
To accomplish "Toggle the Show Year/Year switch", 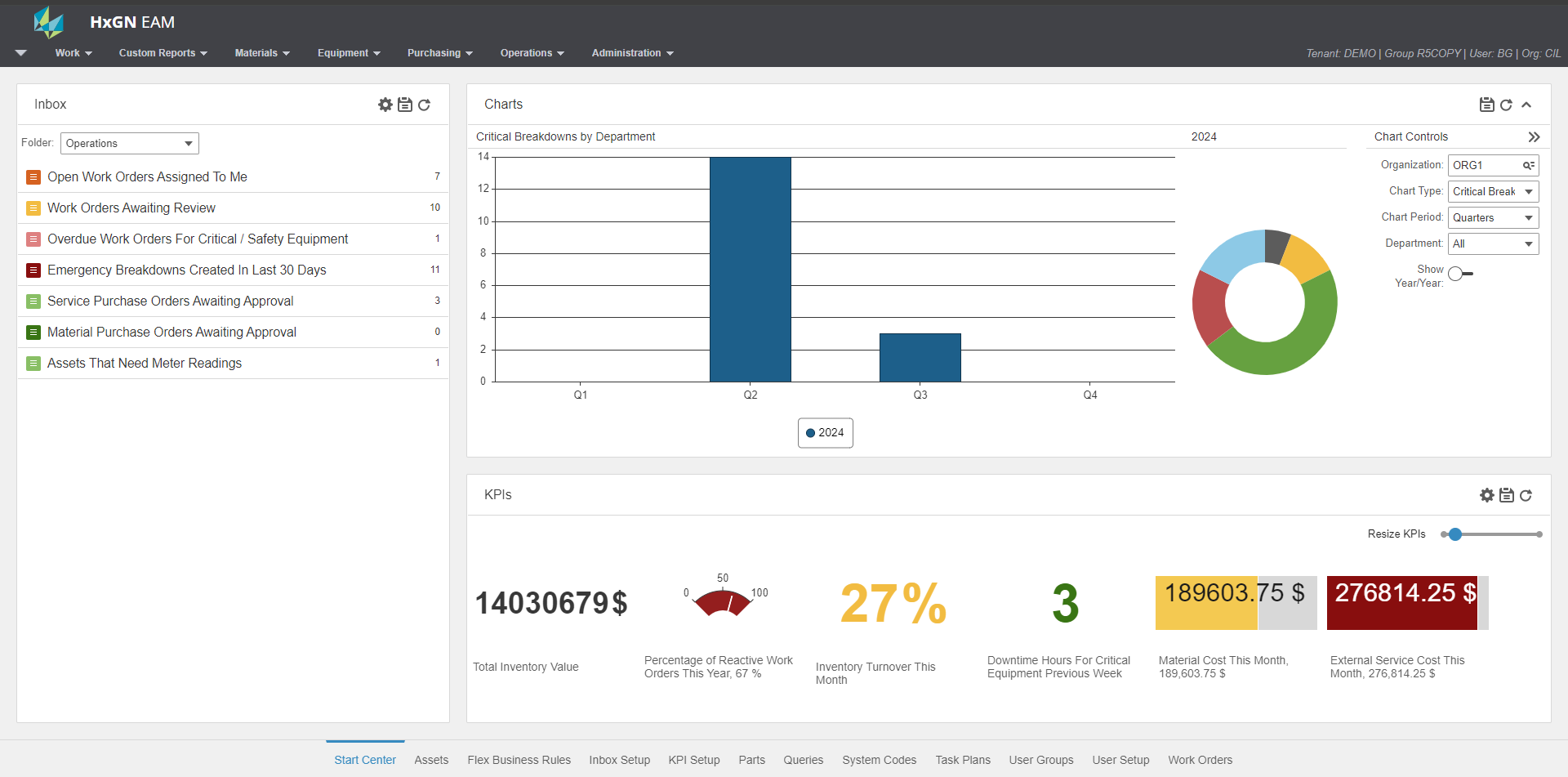I will coord(1460,275).
